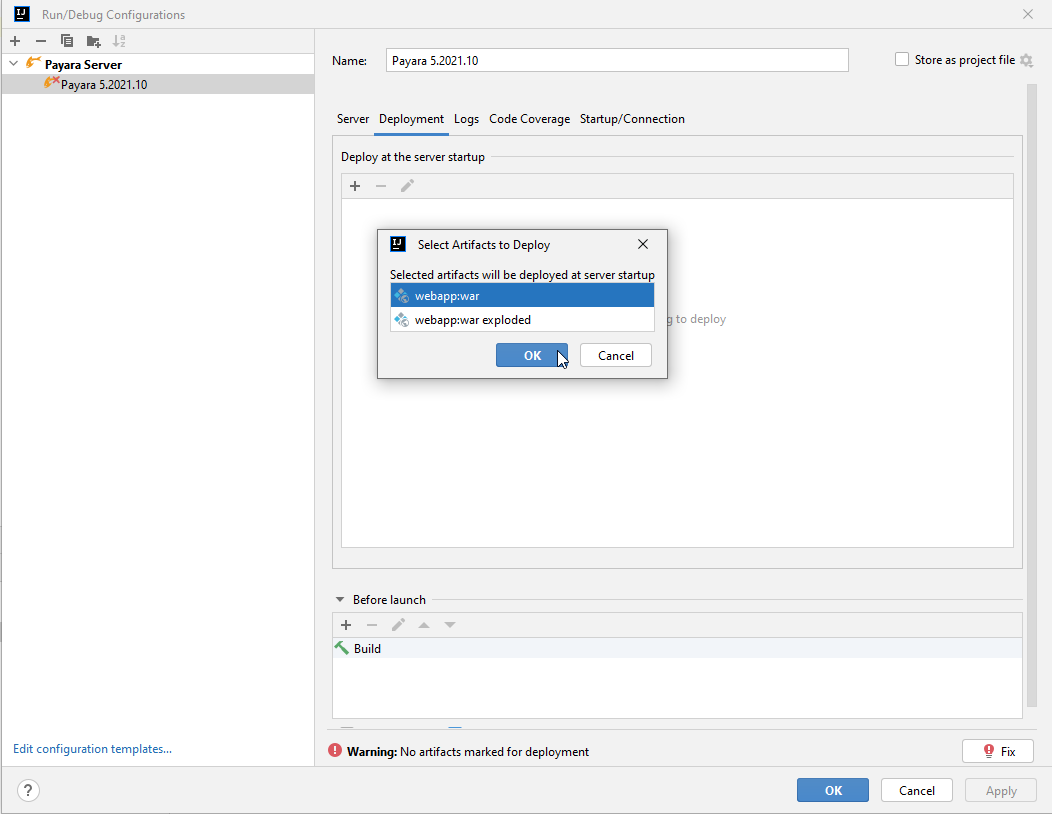Select Payara 5.2021.10 configuration in tree

(103, 85)
